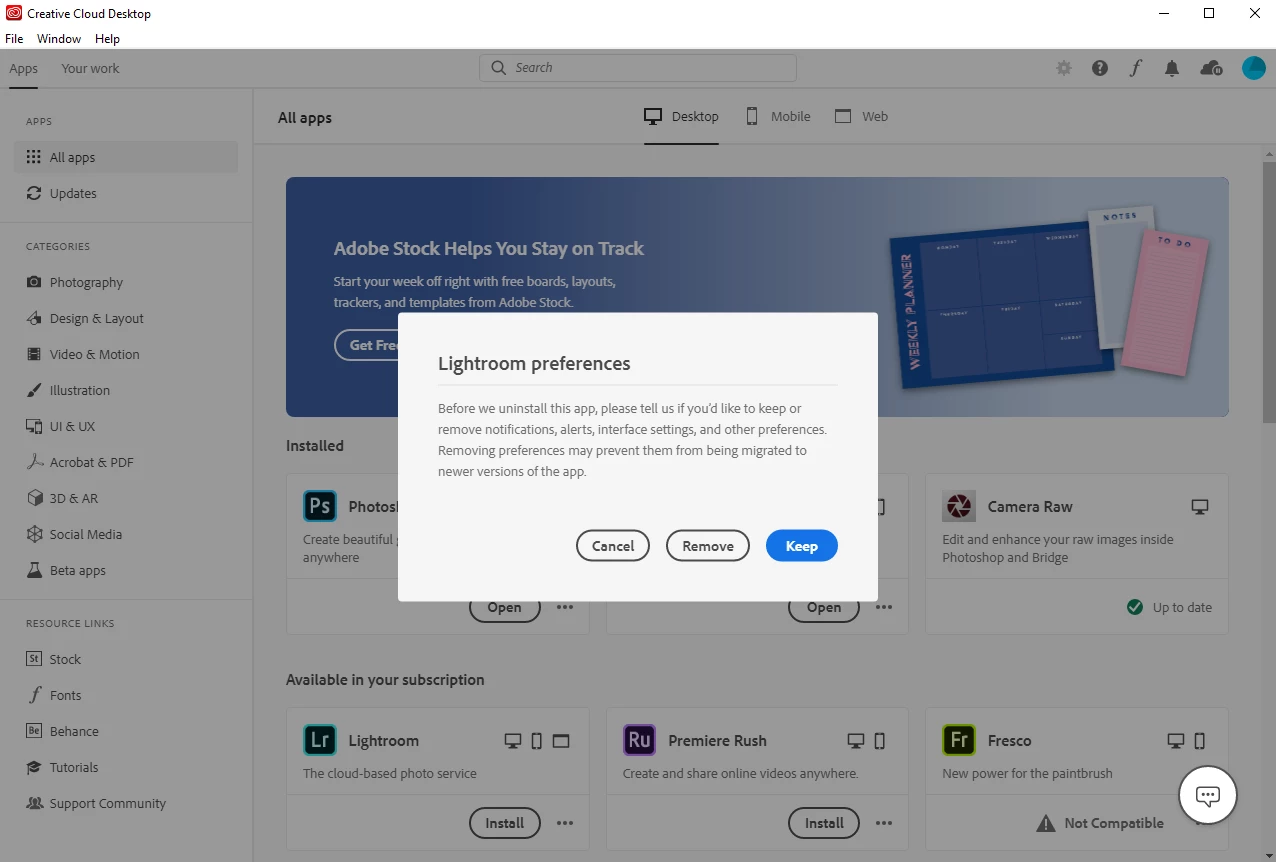Open the notifications bell icon
The height and width of the screenshot is (862, 1276).
[x=1172, y=68]
